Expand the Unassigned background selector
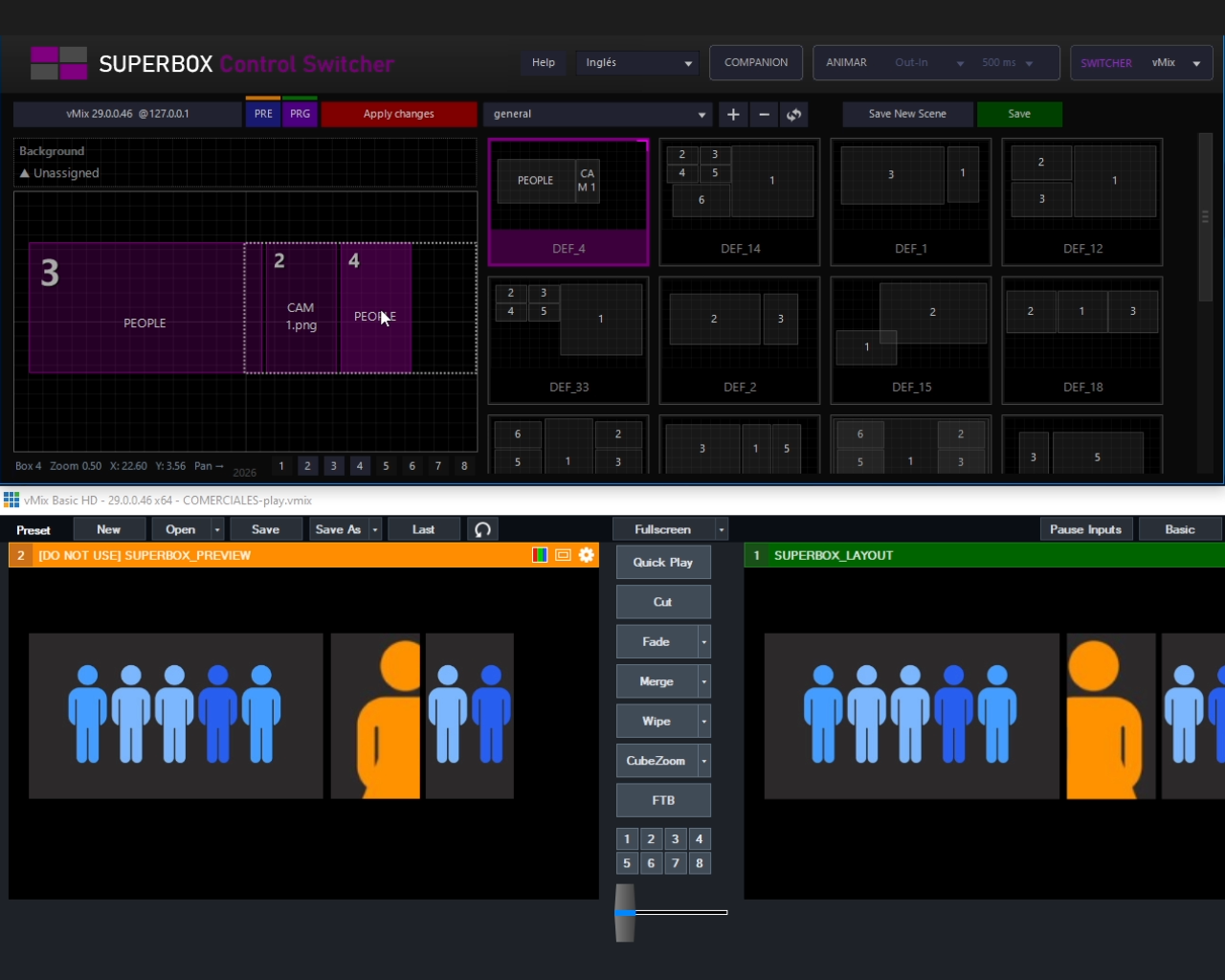Image resolution: width=1225 pixels, height=980 pixels. [59, 173]
